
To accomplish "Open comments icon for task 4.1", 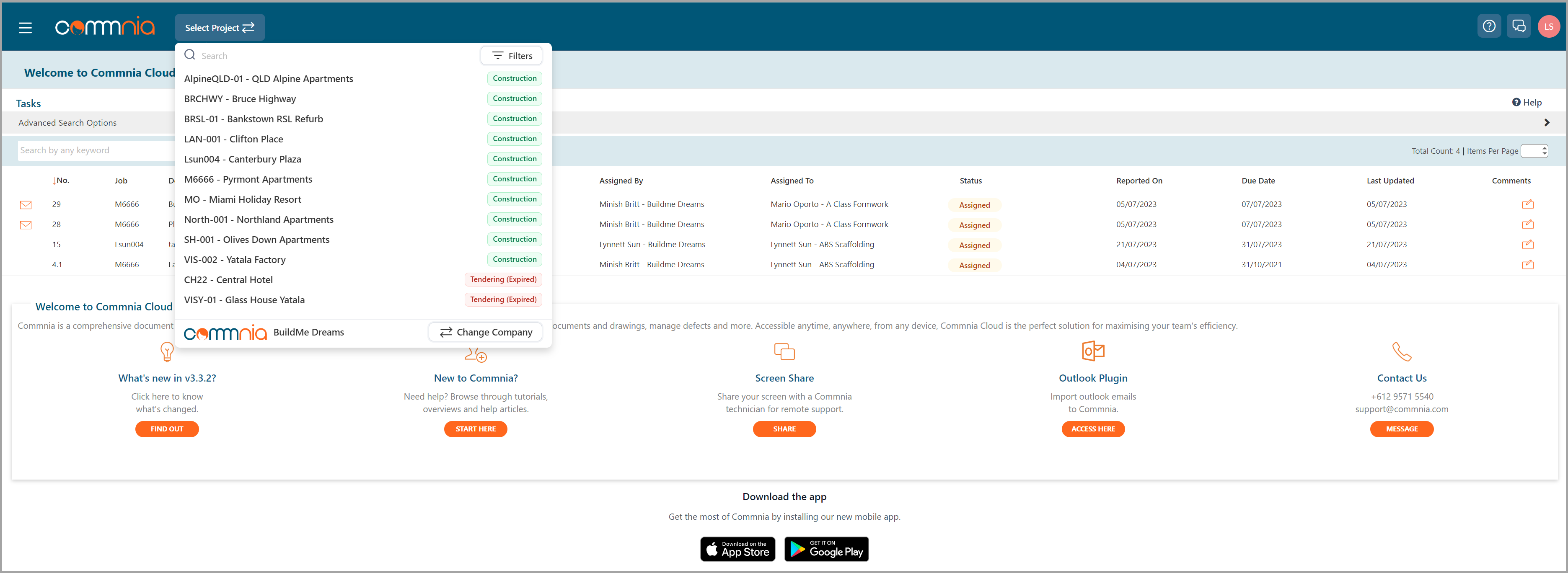I will (x=1528, y=265).
